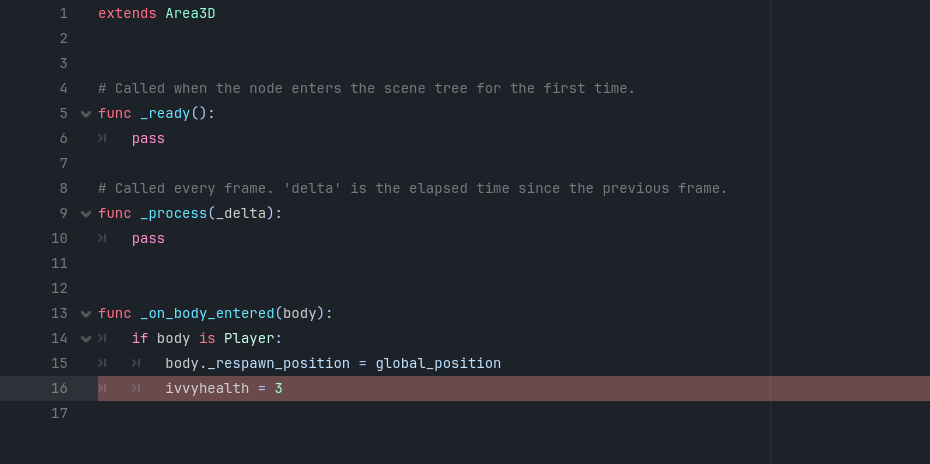Click line number 17 in the gutter
This screenshot has width=930, height=464.
coord(59,413)
